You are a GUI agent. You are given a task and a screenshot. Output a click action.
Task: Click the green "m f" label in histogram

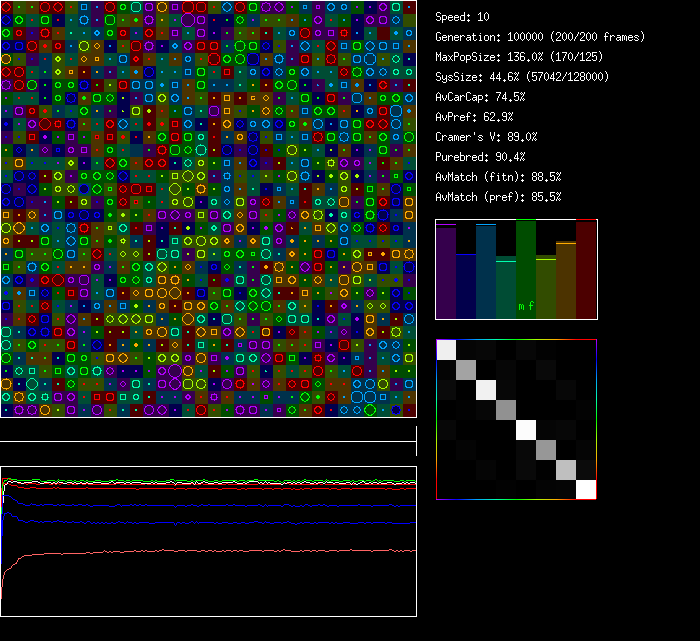[x=525, y=306]
